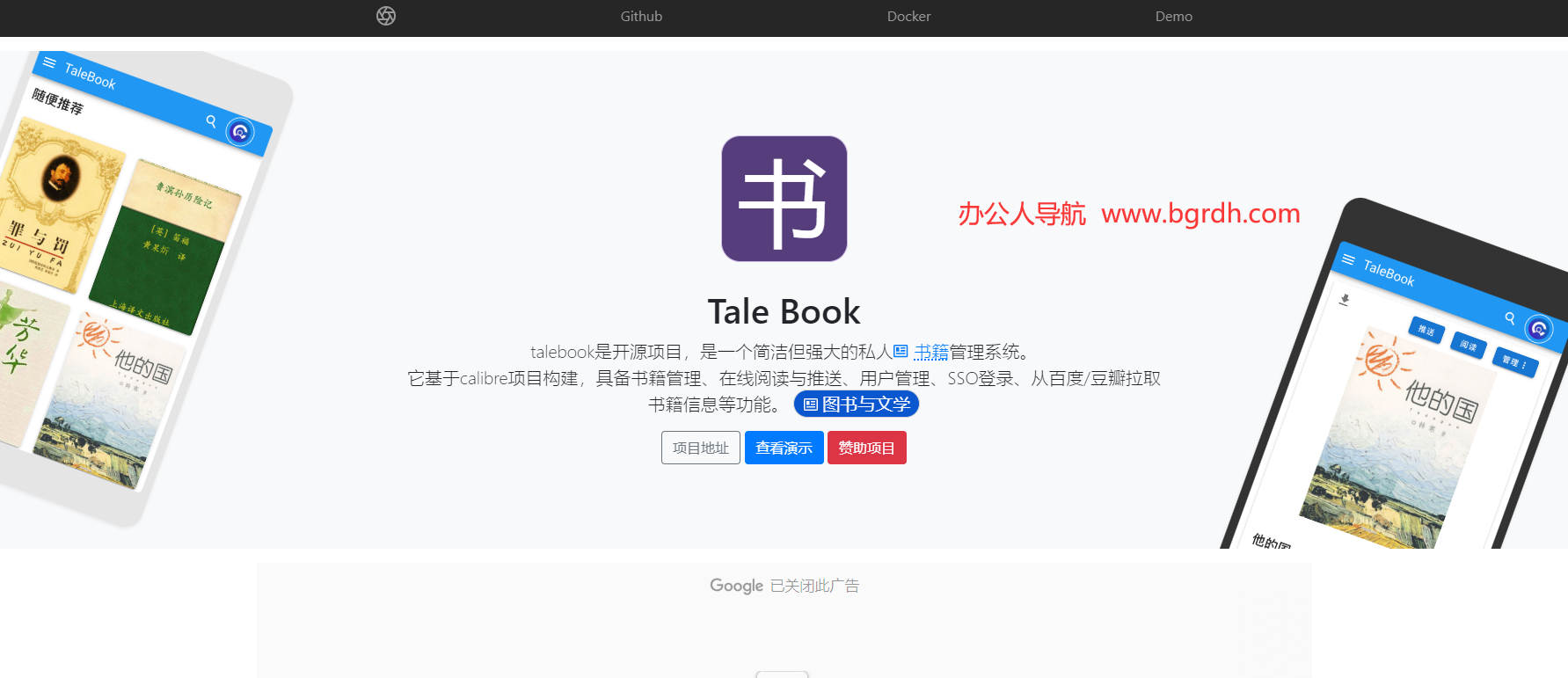
Task: Open the Docker nav link
Action: [908, 16]
